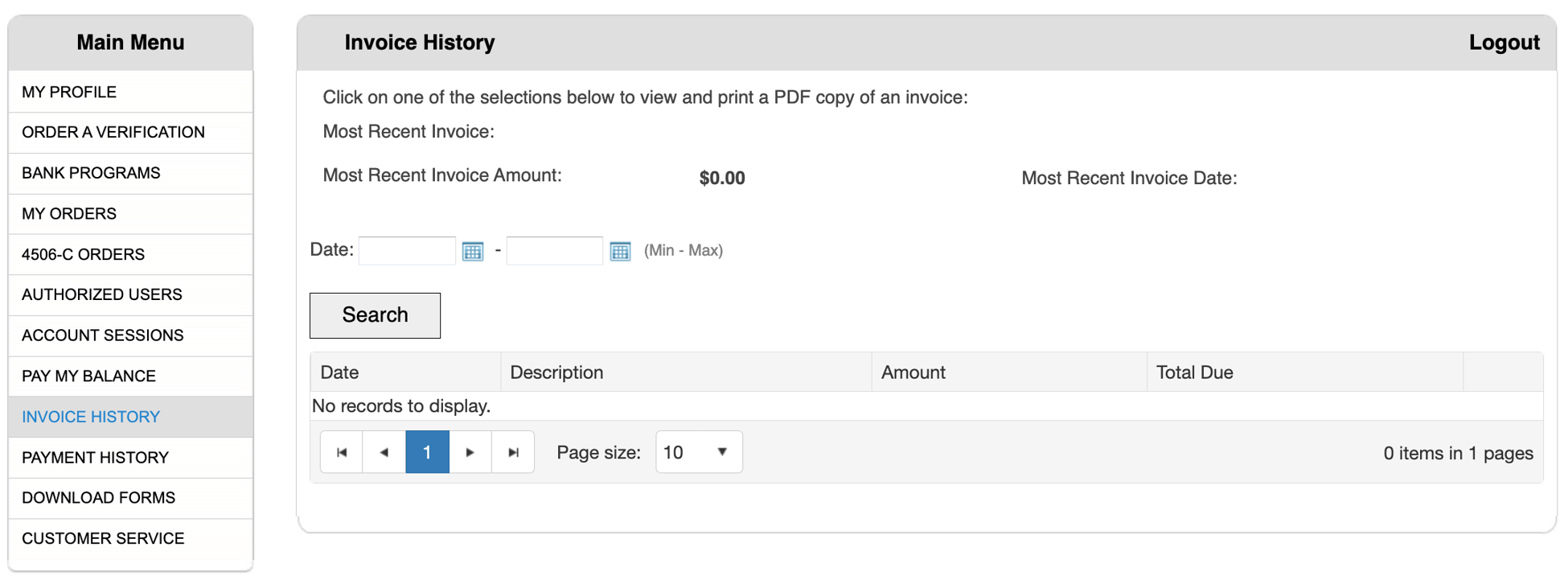Sort the table by Date column
The height and width of the screenshot is (584, 1568).
click(x=339, y=372)
